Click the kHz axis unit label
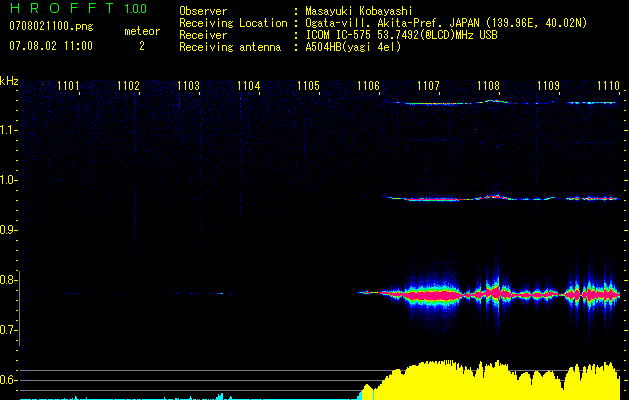The image size is (629, 400). pos(9,80)
